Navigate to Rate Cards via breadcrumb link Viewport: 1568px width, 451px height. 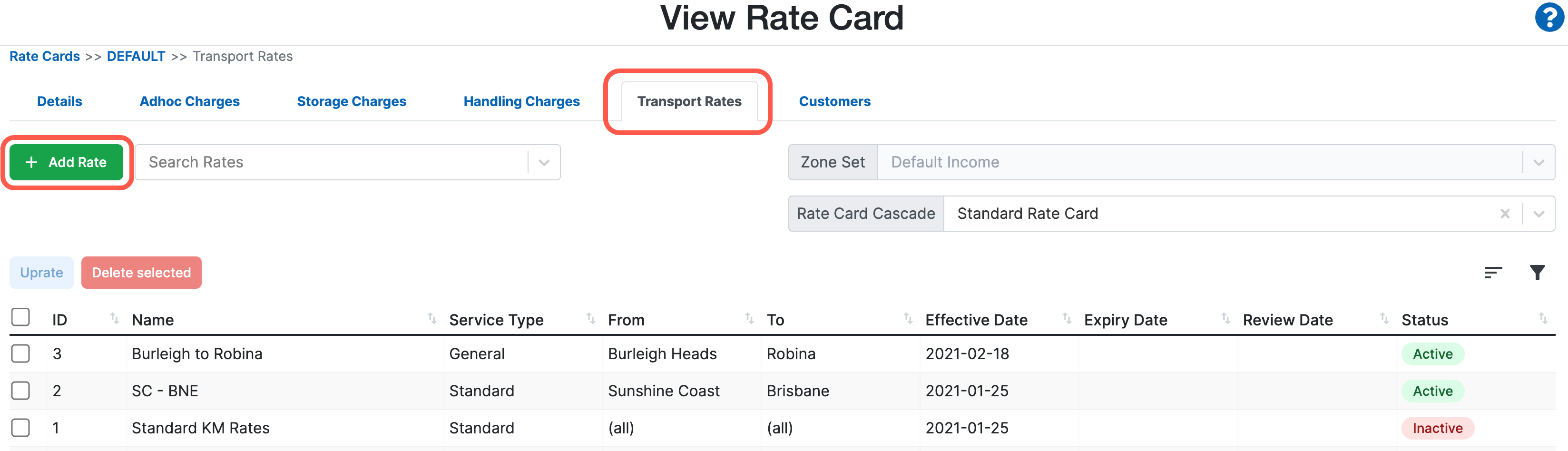44,55
